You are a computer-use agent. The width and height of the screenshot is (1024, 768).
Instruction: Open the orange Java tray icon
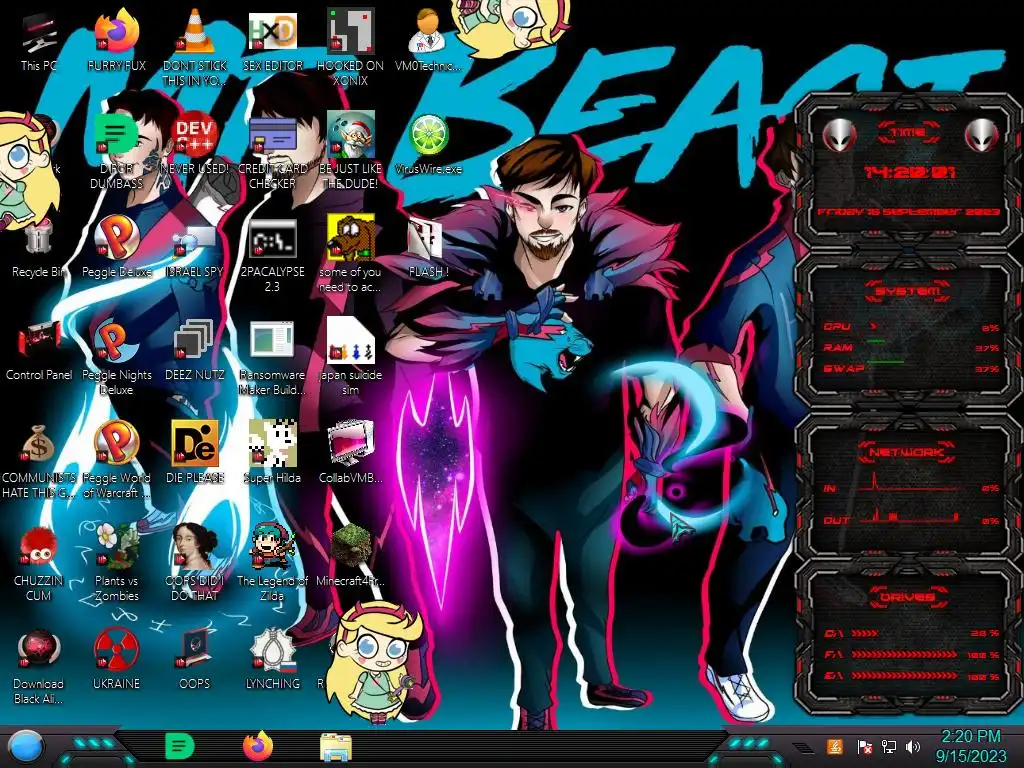(x=834, y=746)
